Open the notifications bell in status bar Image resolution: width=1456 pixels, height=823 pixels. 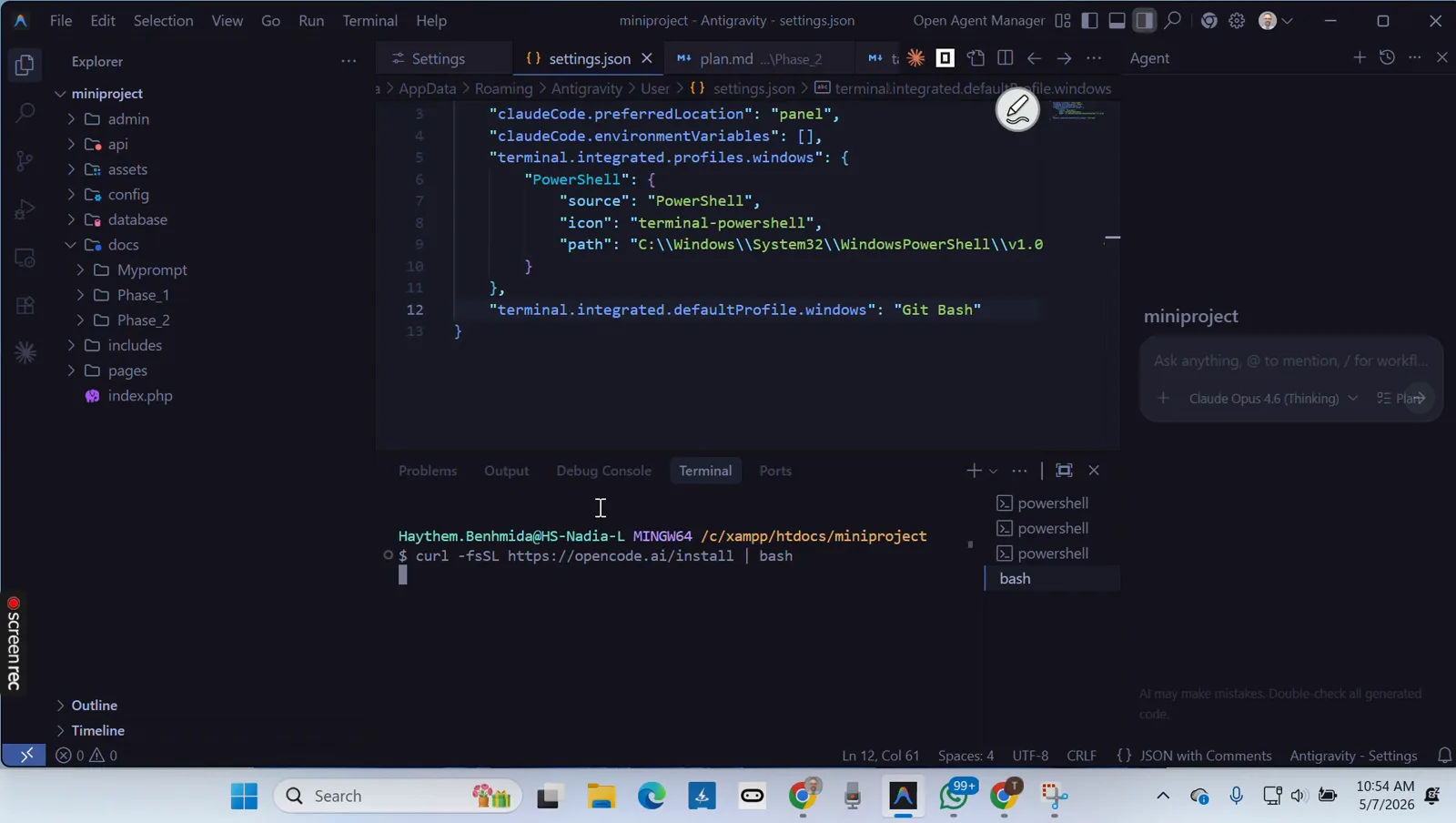click(1444, 756)
